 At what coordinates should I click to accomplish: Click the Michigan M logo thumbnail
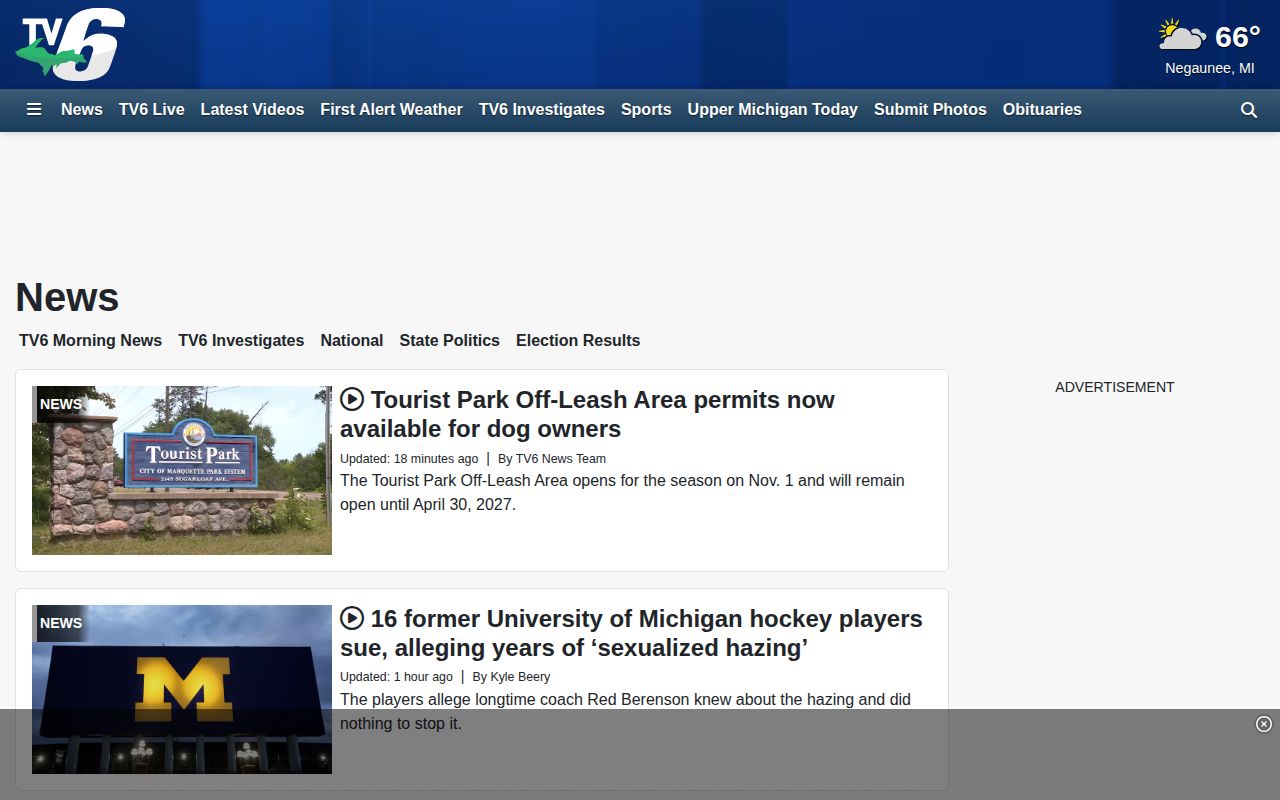click(x=182, y=689)
